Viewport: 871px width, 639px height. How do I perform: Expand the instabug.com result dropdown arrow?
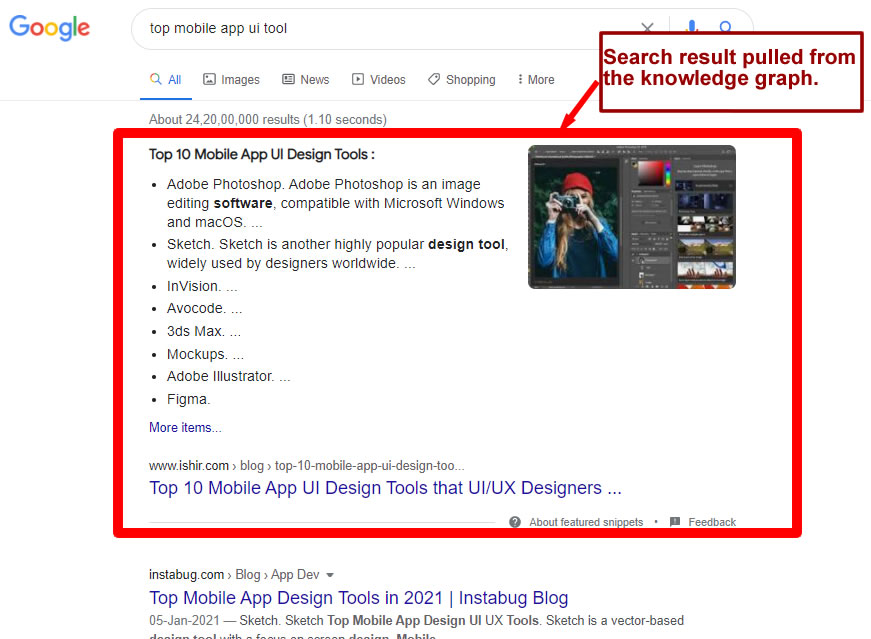[x=330, y=575]
